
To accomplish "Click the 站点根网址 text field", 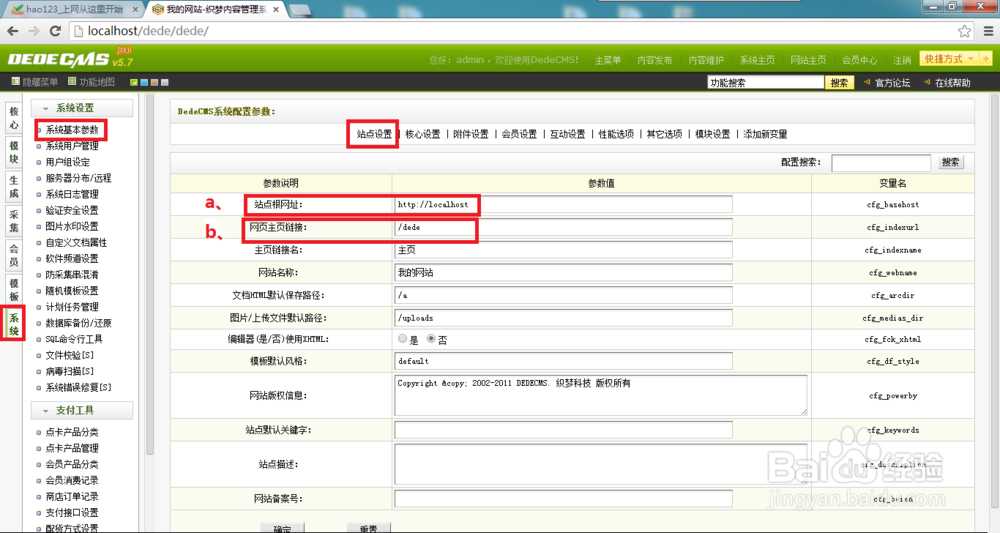I will pos(563,205).
